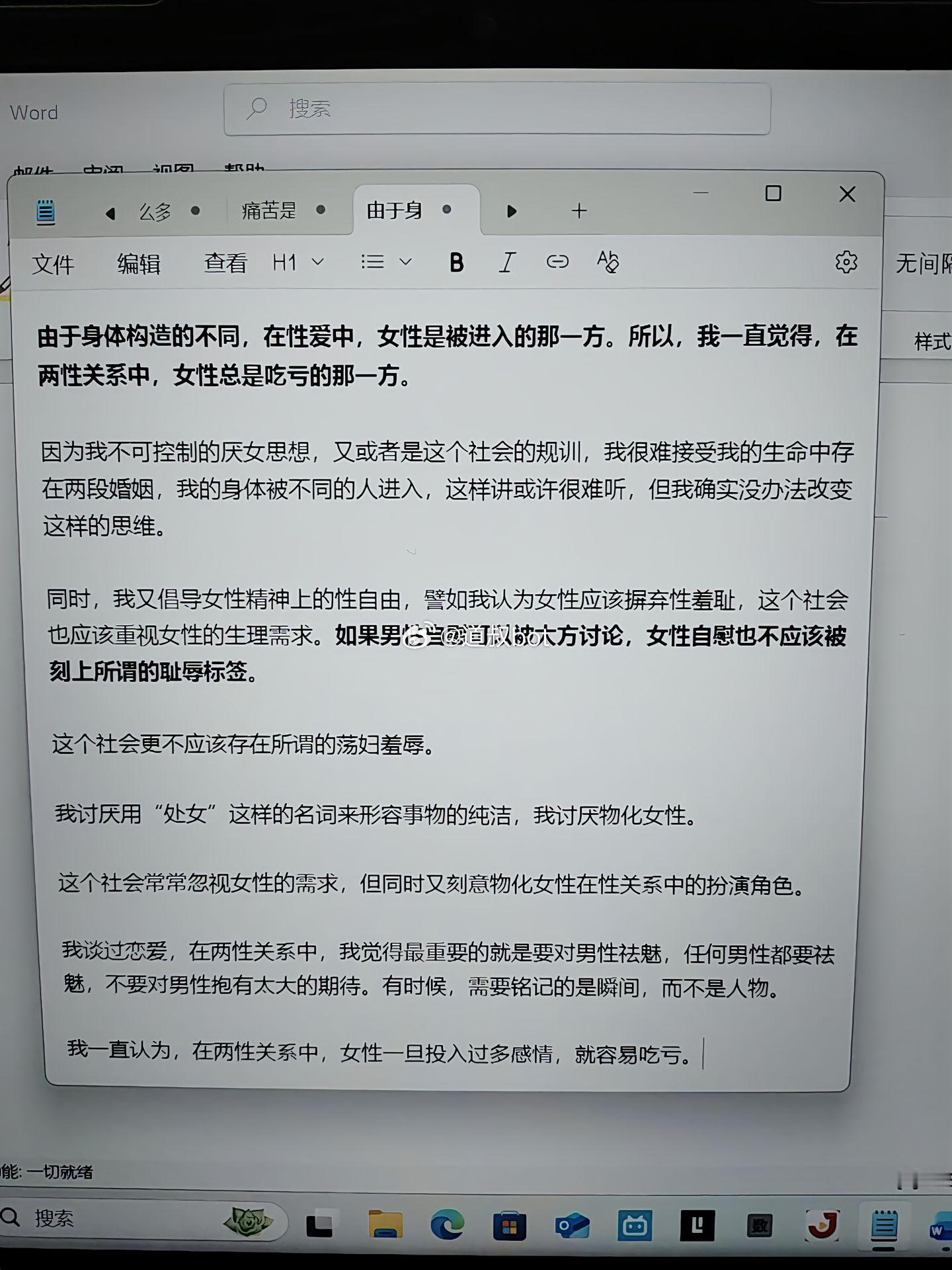Switch to the 痛苦是 tab
This screenshot has height=1270, width=952.
tap(269, 211)
